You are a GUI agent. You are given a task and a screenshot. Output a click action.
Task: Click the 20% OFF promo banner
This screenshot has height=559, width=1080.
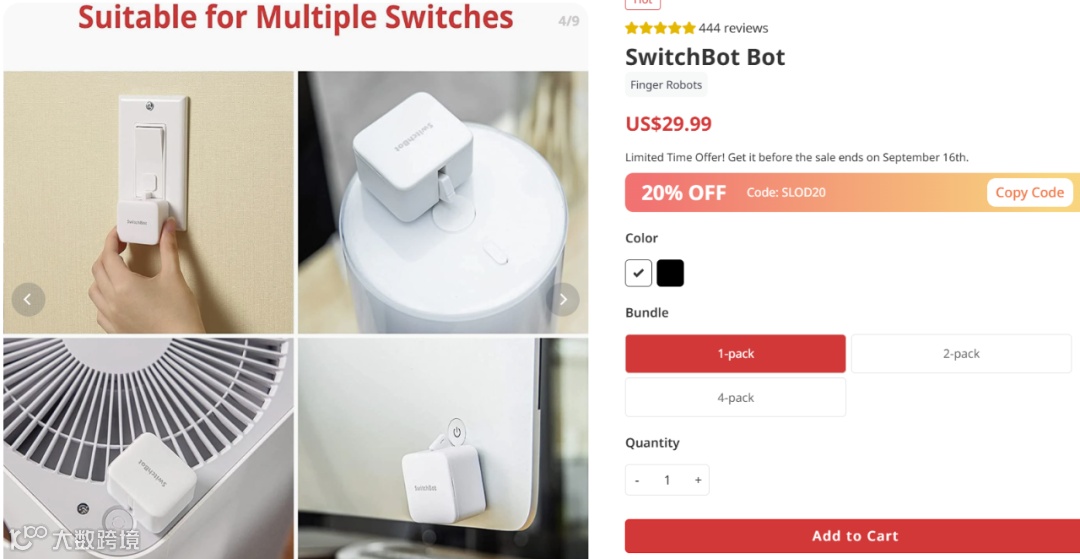click(x=853, y=193)
